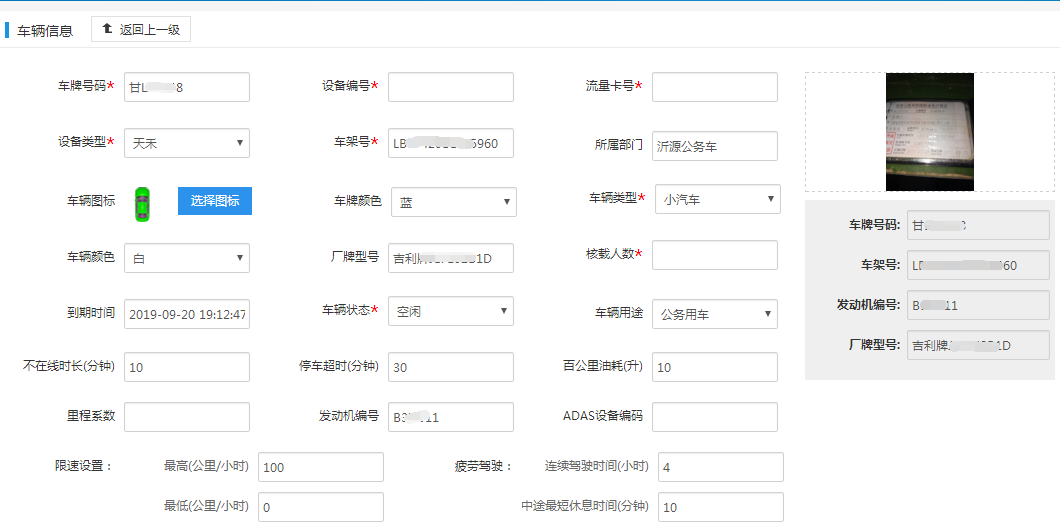The height and width of the screenshot is (529, 1060).
Task: Click the green car vehicle icon
Action: pos(143,202)
